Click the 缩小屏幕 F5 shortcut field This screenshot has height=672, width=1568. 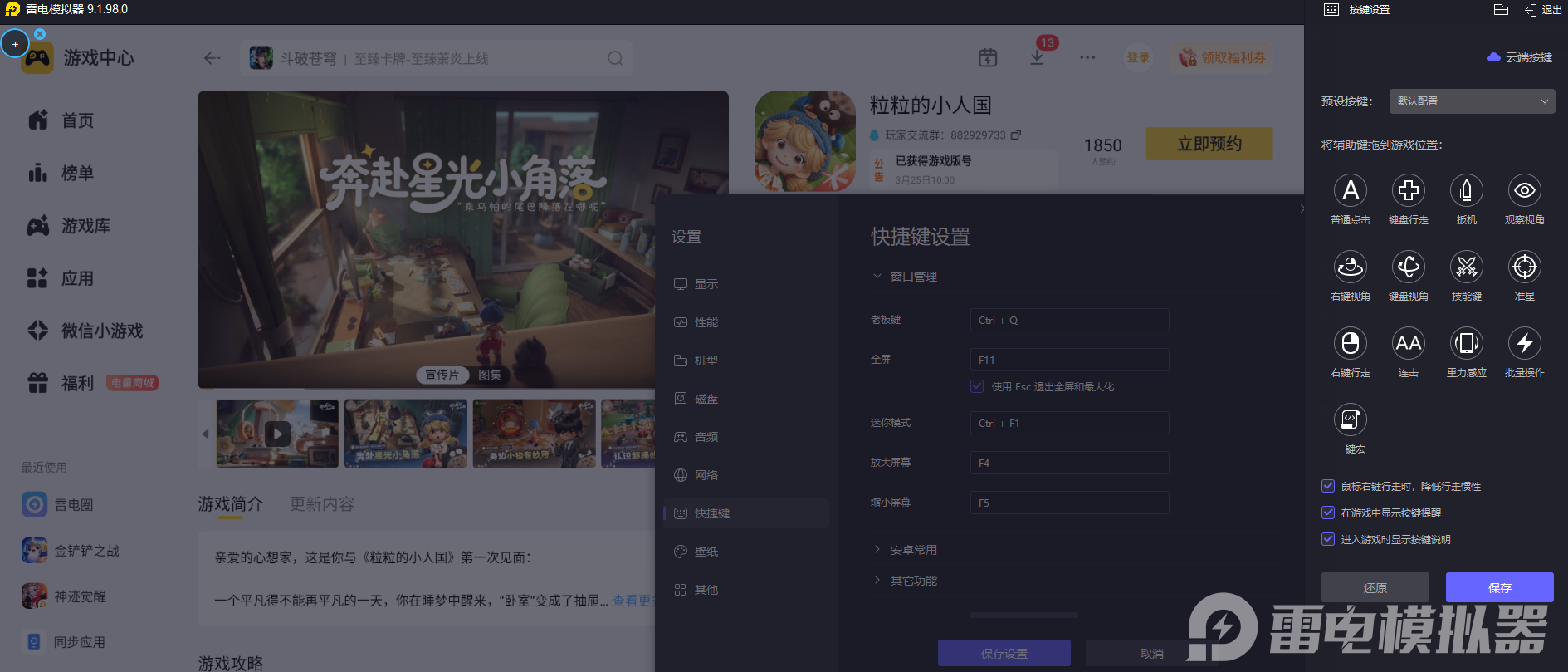(x=1070, y=503)
